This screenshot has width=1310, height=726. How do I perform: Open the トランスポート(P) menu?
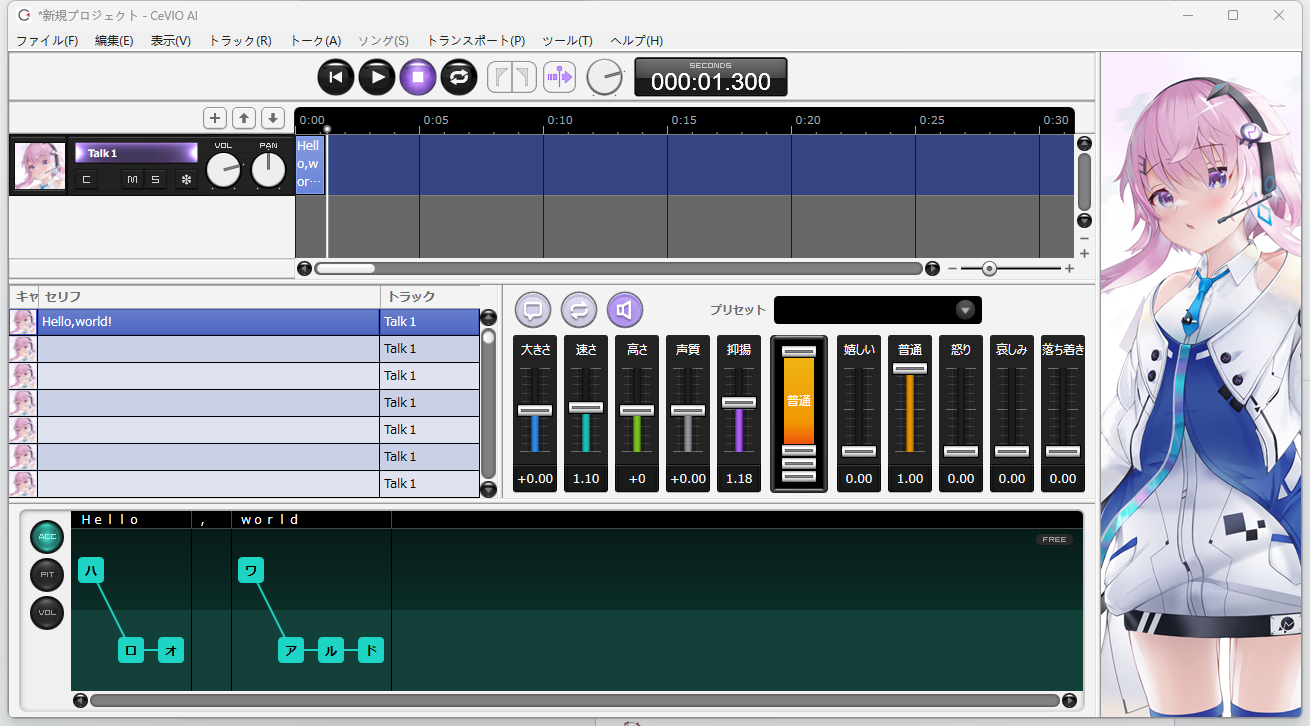click(475, 41)
